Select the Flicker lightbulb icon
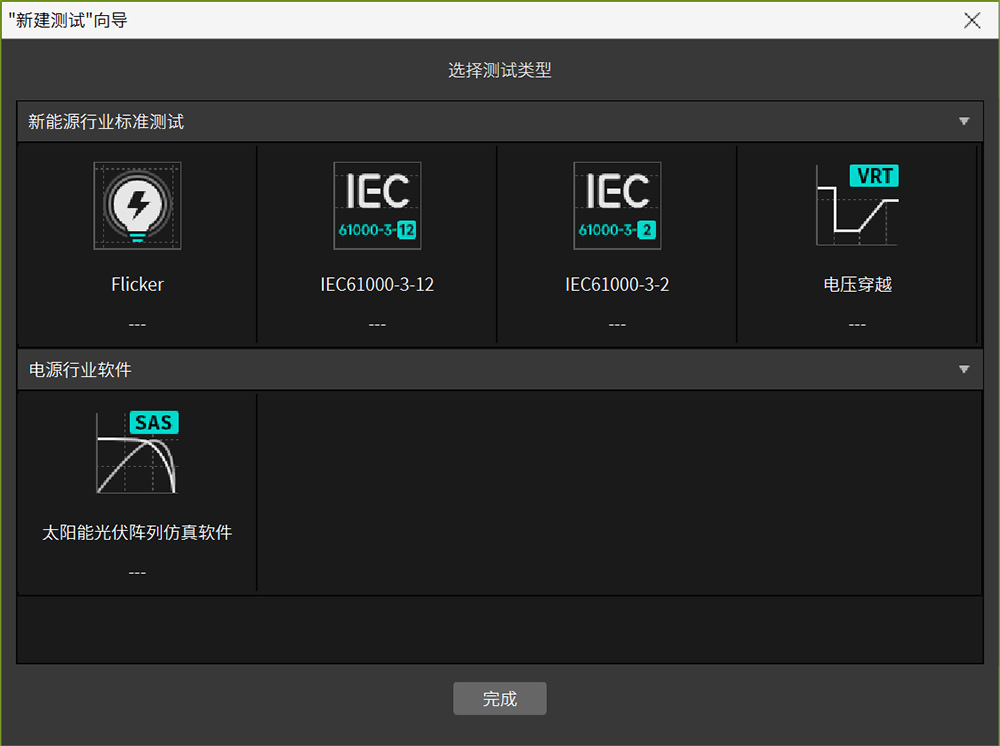The image size is (1000, 746). (x=137, y=206)
